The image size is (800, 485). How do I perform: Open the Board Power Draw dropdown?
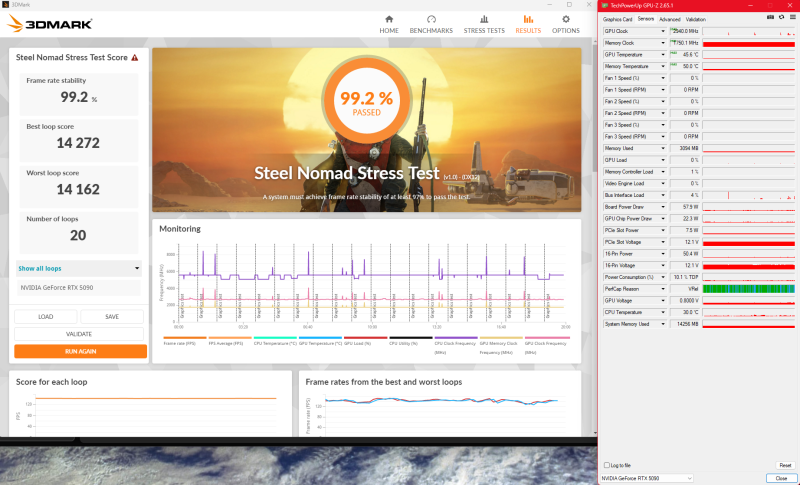(663, 207)
